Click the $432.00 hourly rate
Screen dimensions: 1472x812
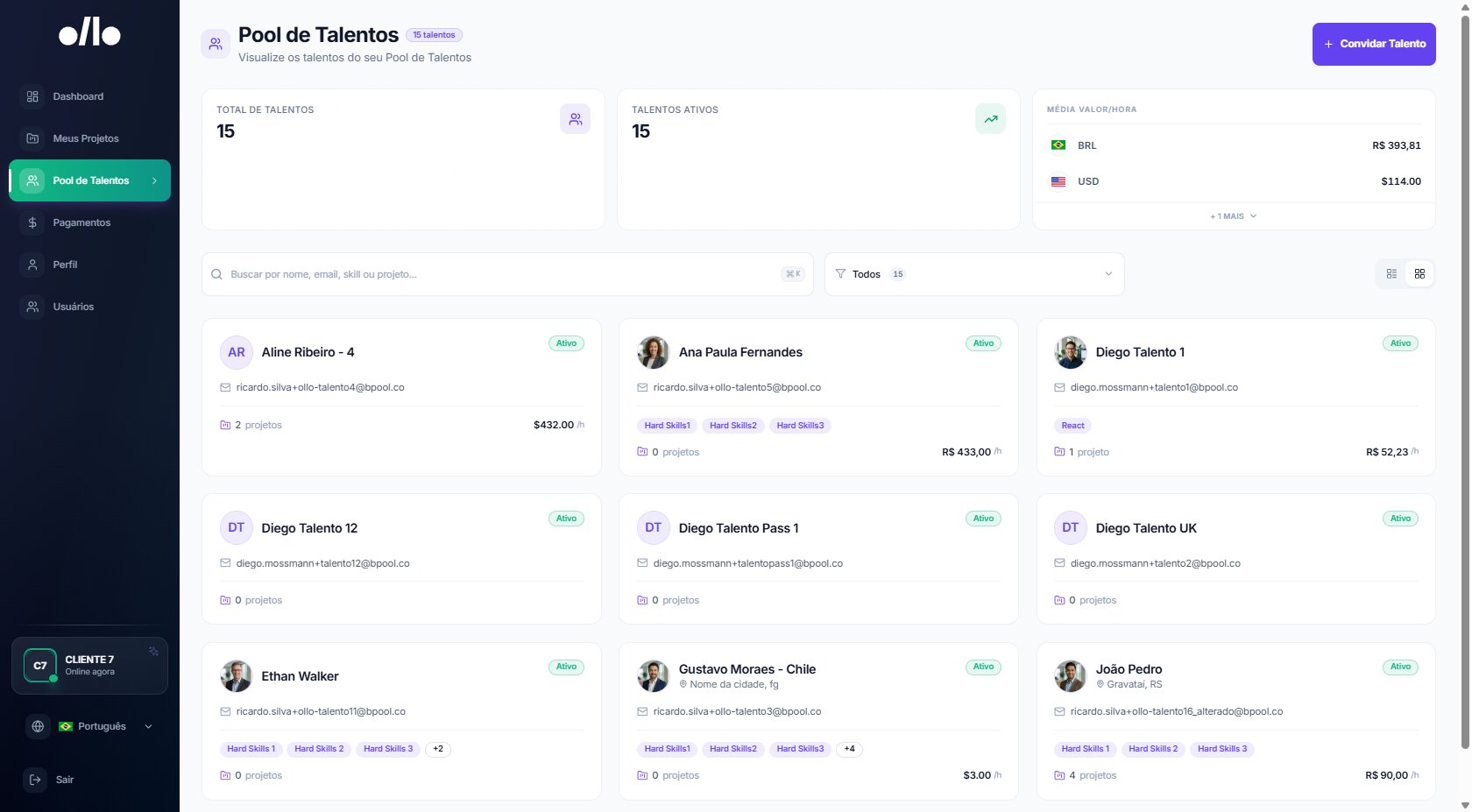point(554,425)
